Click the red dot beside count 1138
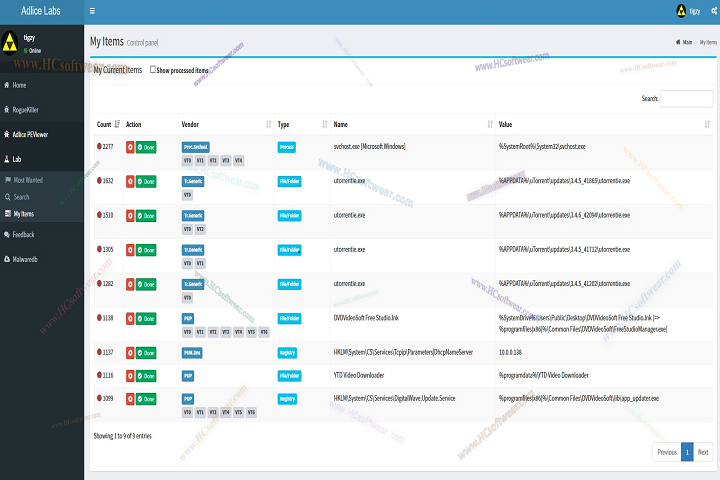 click(99, 318)
